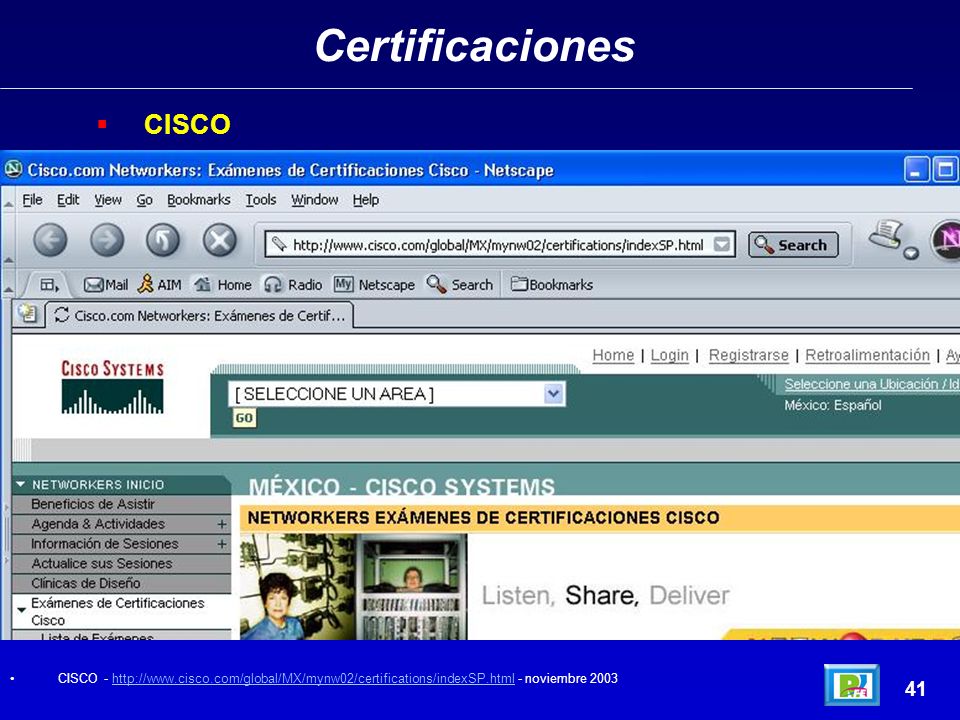Open Radio from the personal toolbar

click(293, 285)
